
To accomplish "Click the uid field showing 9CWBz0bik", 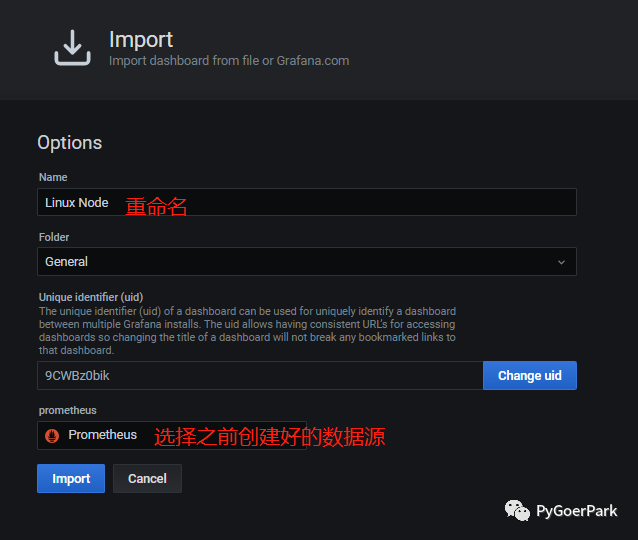I will 260,376.
